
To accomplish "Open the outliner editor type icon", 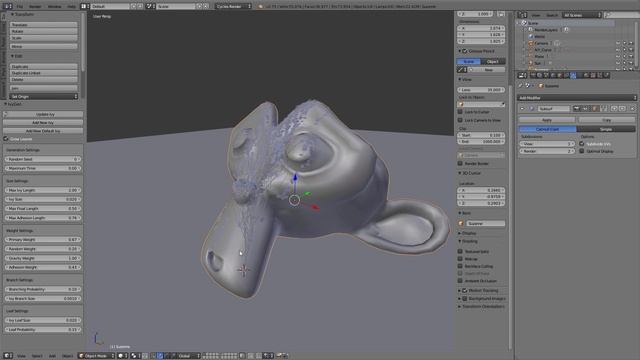I will 522,15.
